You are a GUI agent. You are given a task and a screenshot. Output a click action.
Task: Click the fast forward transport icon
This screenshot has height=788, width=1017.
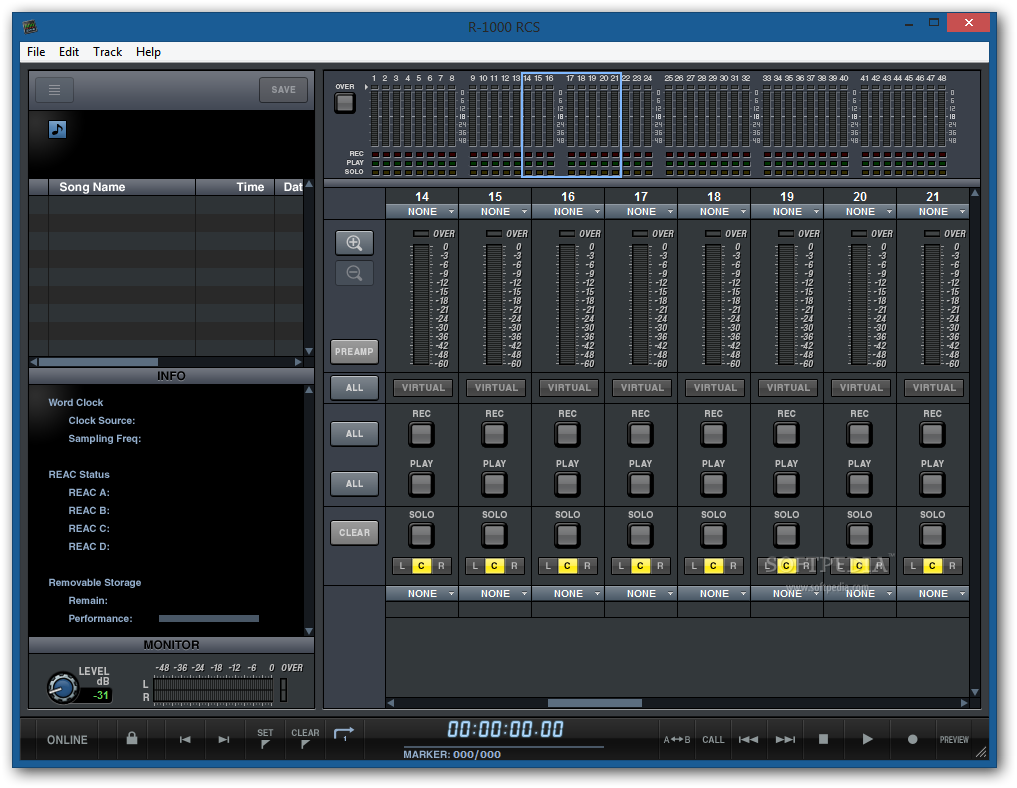pyautogui.click(x=785, y=739)
